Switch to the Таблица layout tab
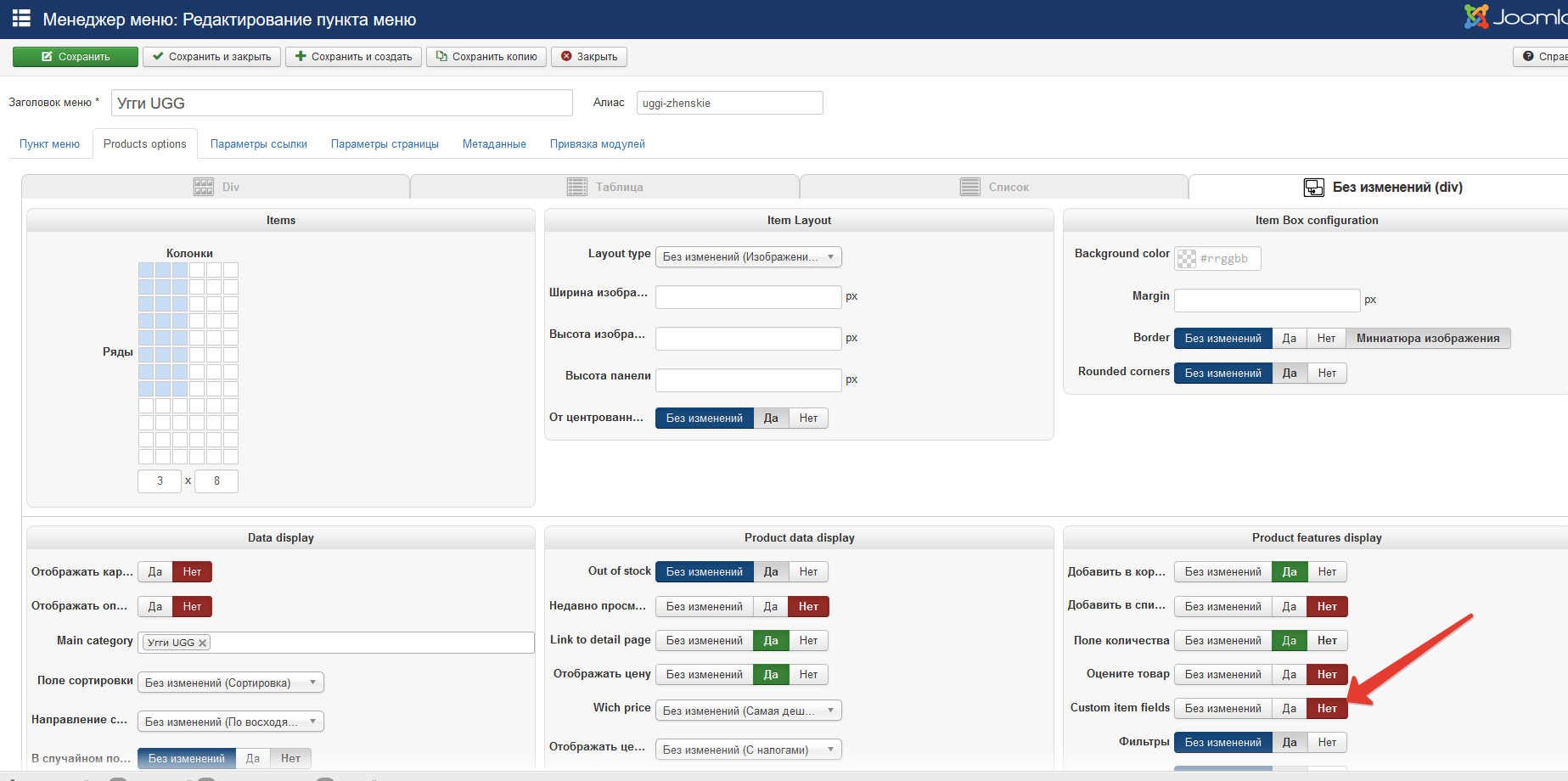This screenshot has height=781, width=1568. tap(604, 187)
